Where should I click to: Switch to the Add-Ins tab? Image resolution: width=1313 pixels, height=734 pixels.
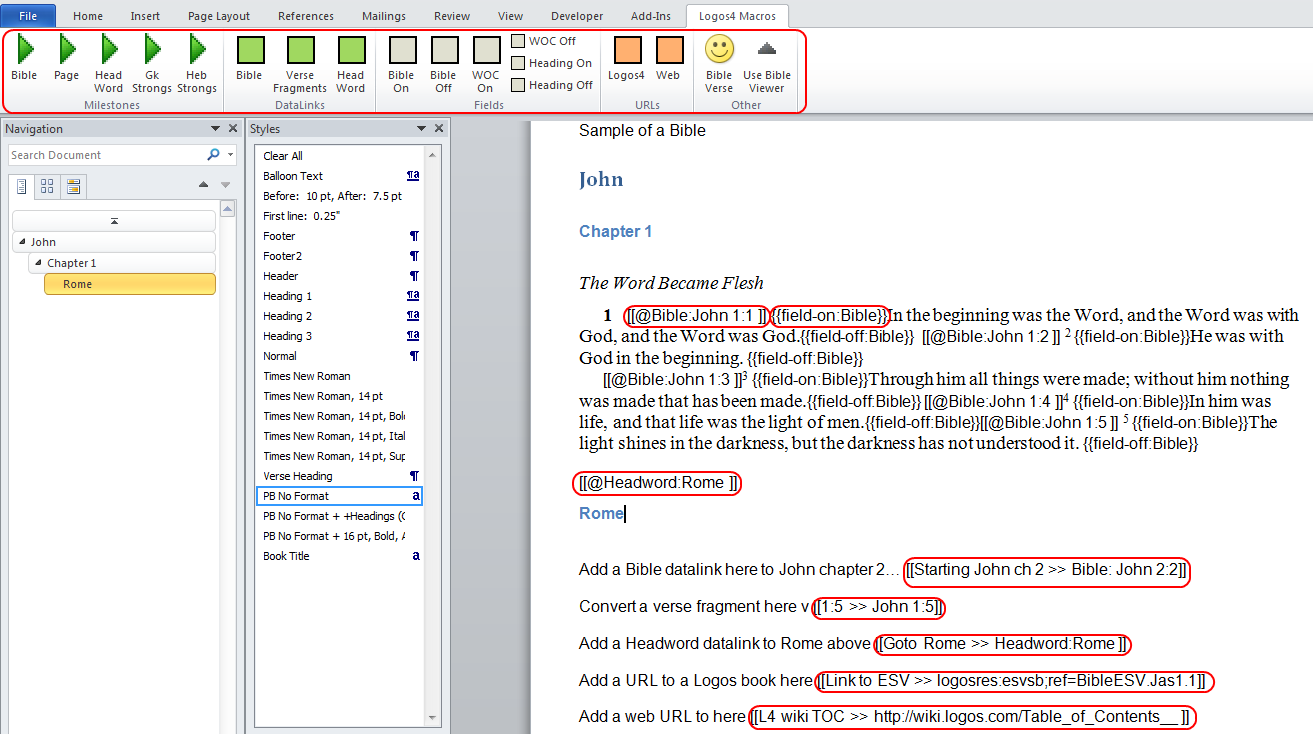pyautogui.click(x=650, y=16)
